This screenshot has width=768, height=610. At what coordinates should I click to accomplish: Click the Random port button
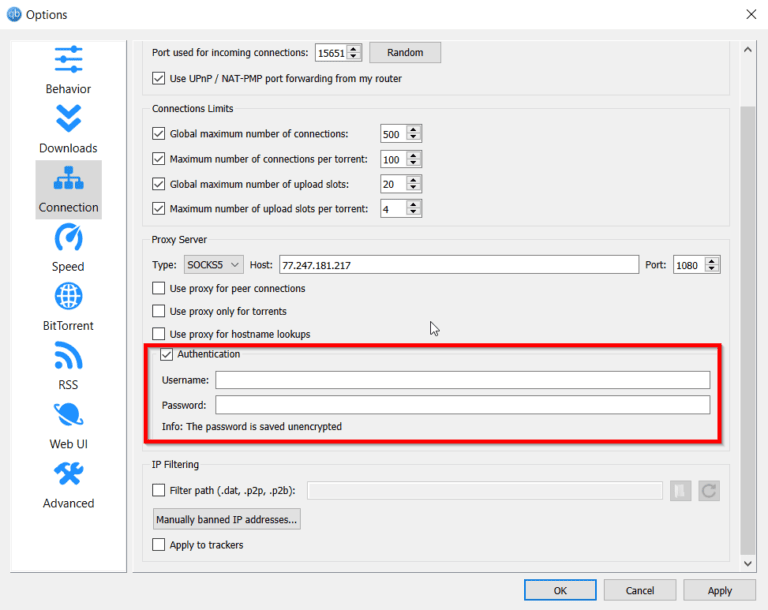[405, 53]
